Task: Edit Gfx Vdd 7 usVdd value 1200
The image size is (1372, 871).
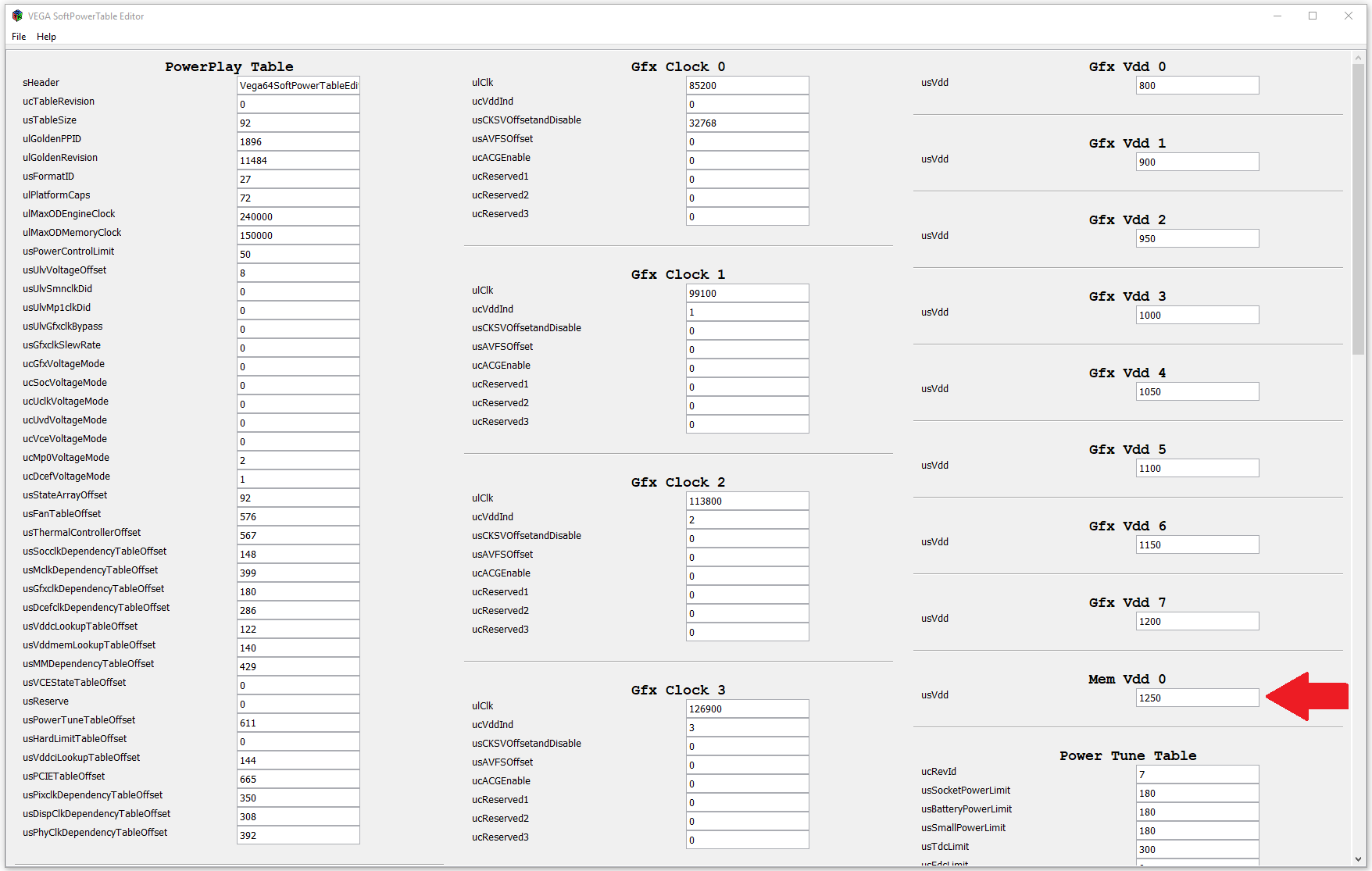Action: (x=1198, y=621)
